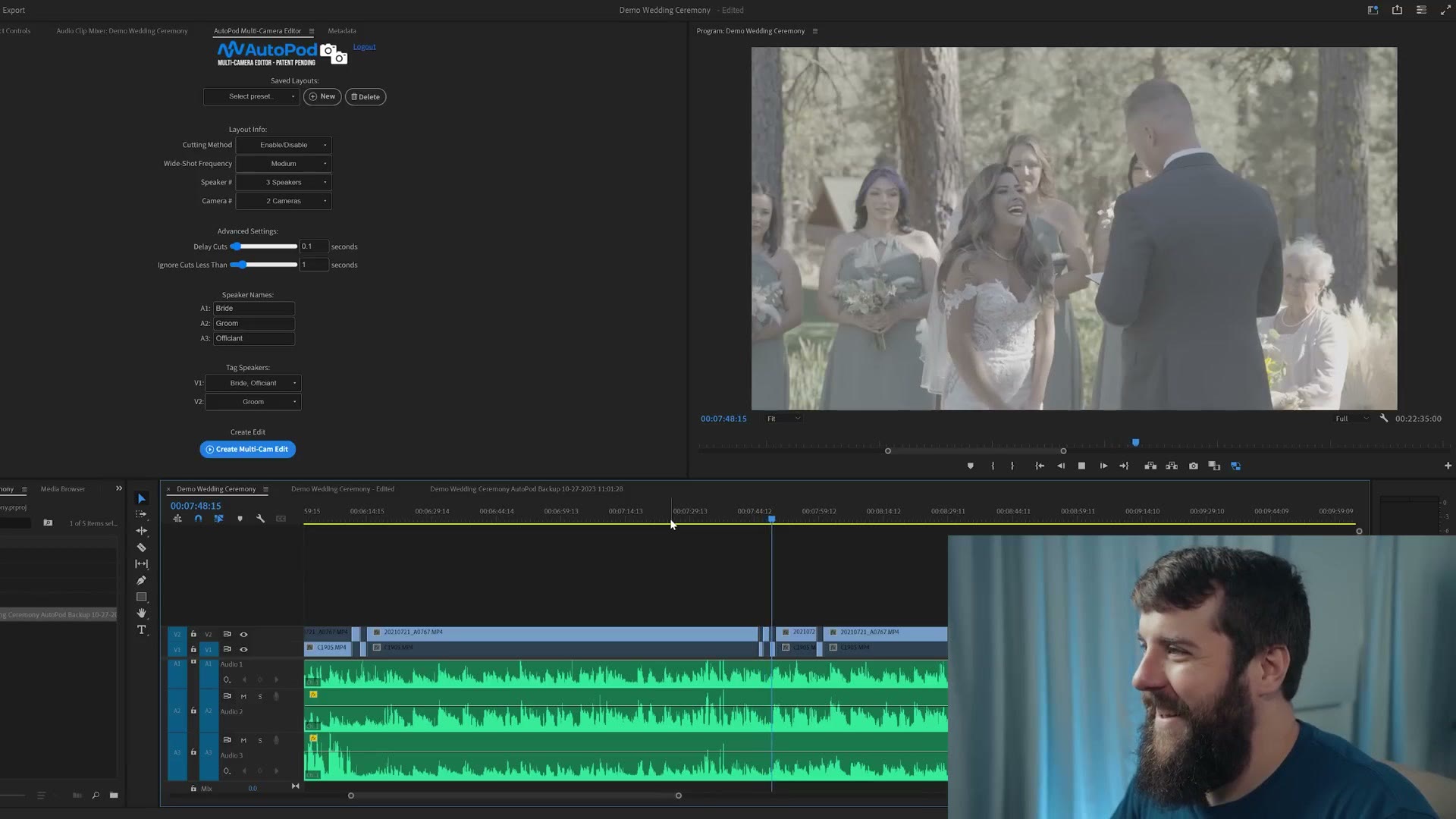The image size is (1456, 819).
Task: Click Stop in Program monitor transport
Action: [1082, 466]
